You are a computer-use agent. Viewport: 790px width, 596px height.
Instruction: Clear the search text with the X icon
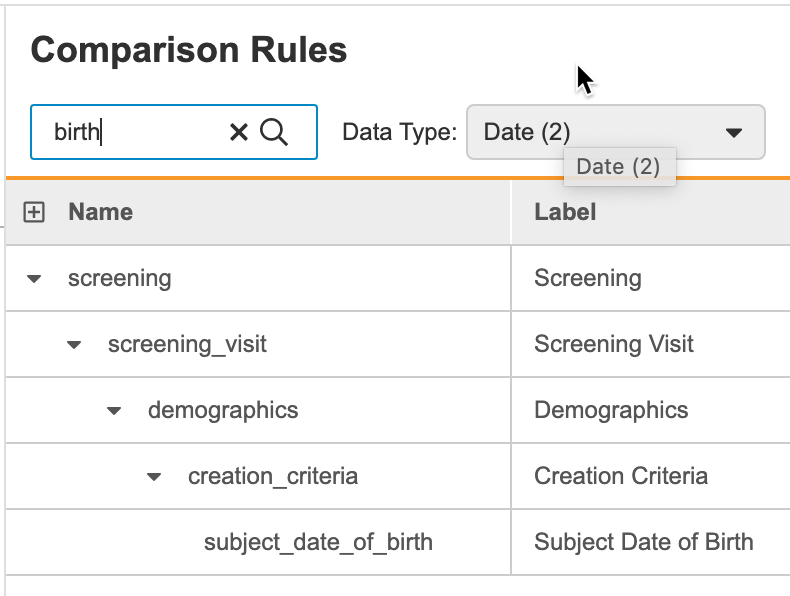(238, 132)
